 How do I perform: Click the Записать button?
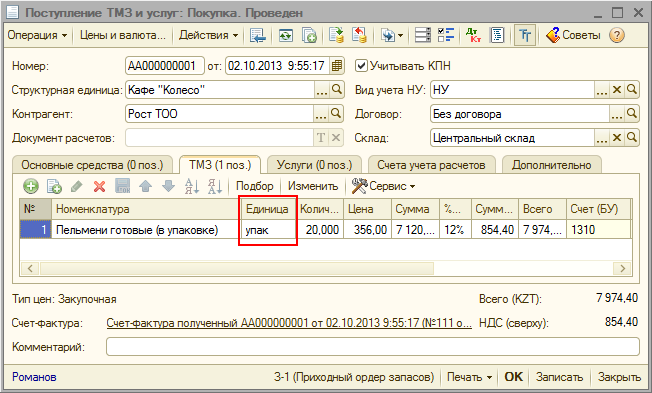click(x=559, y=377)
